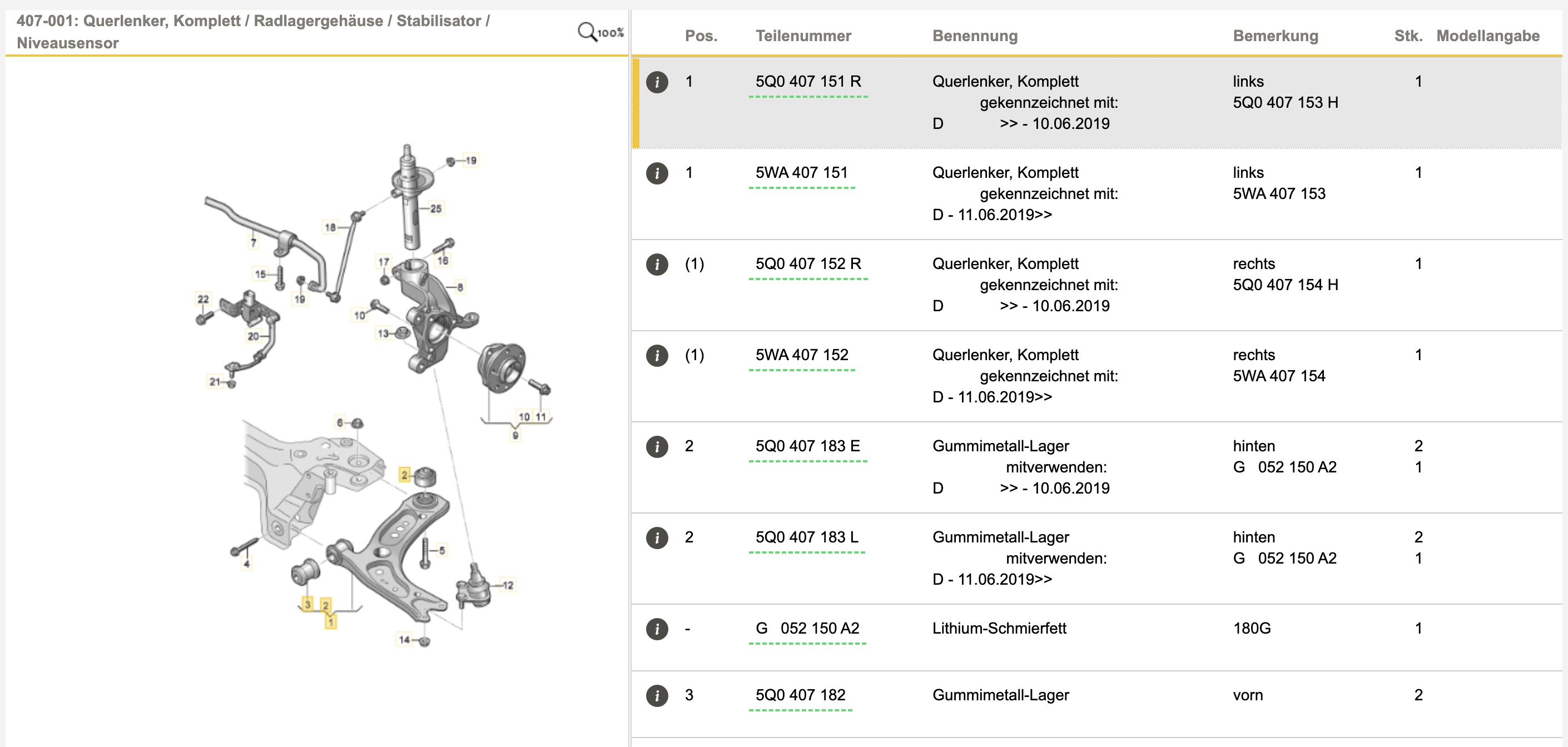View info for Lithium-Schmierfett row

click(x=657, y=629)
